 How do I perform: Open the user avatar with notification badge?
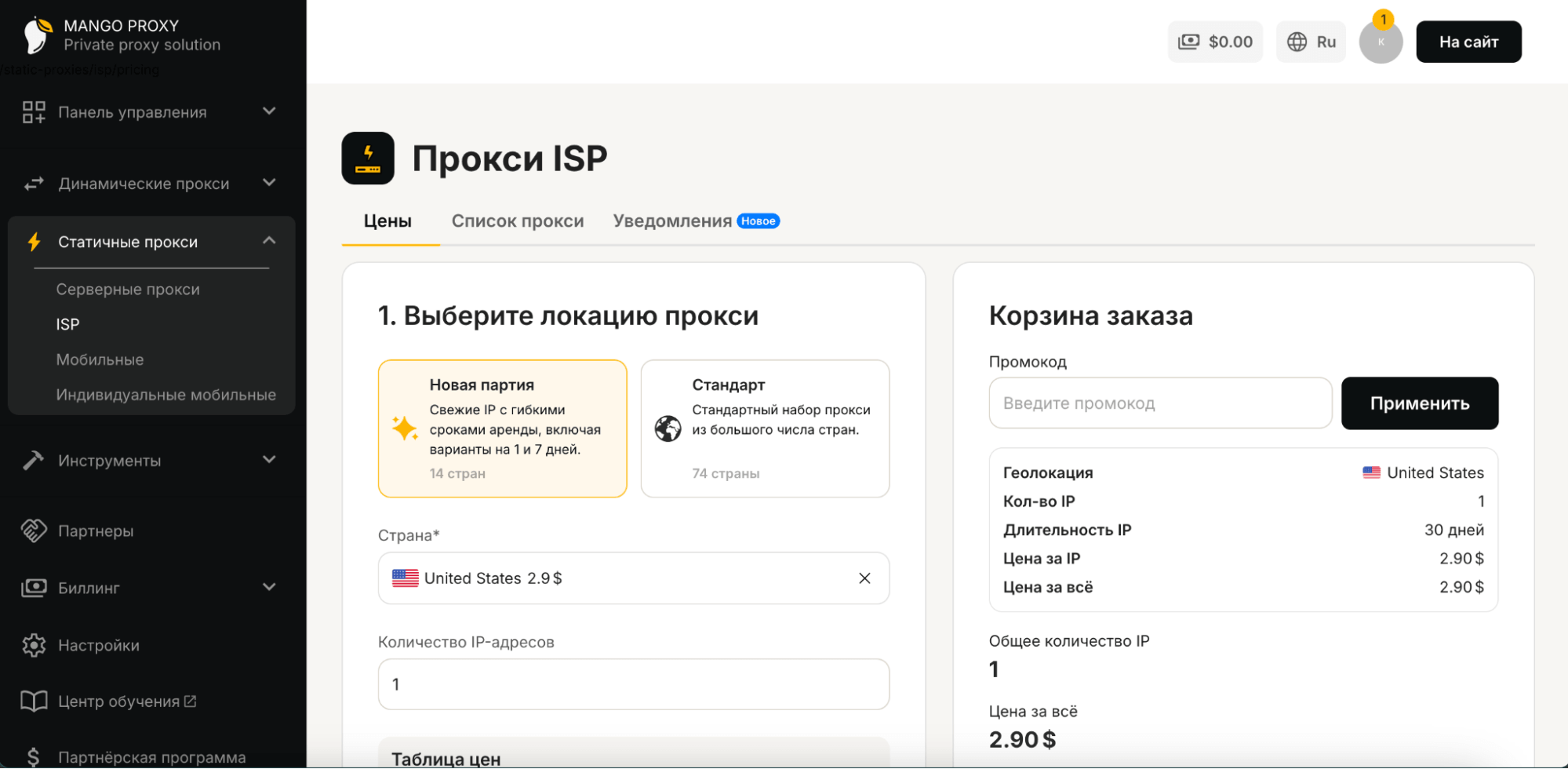tap(1381, 42)
